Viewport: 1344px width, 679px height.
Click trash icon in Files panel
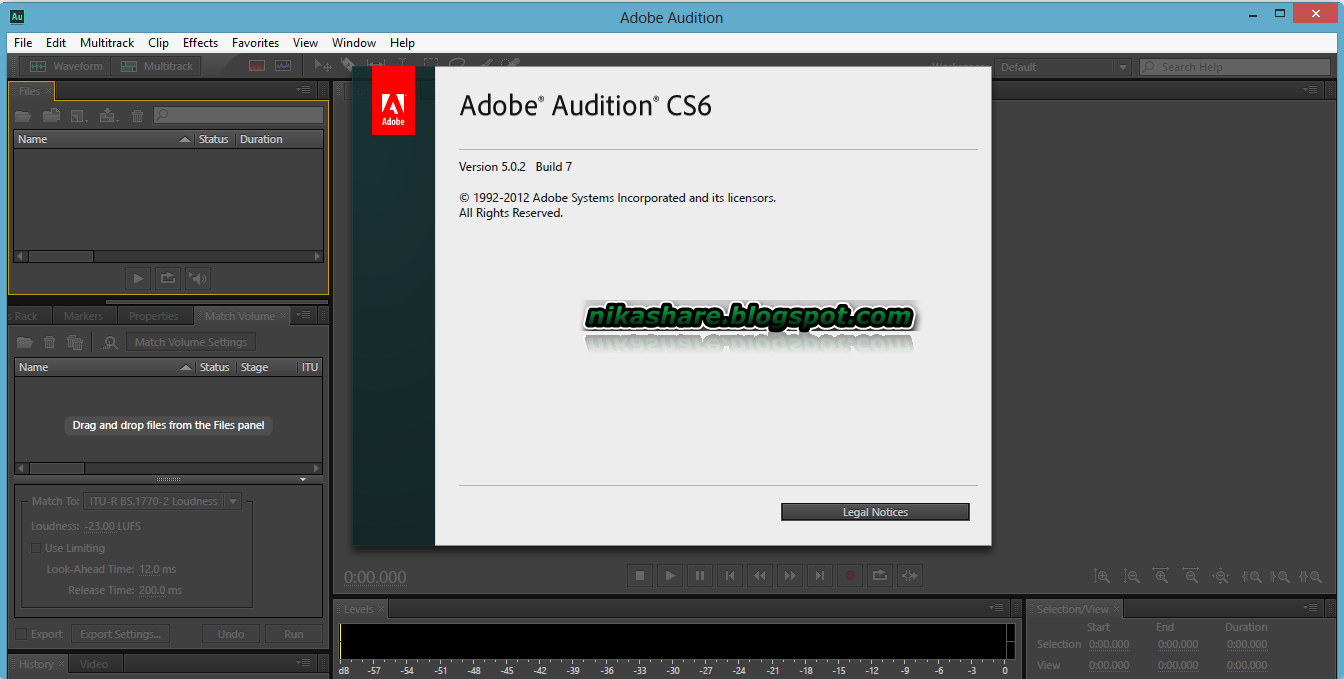[x=137, y=116]
